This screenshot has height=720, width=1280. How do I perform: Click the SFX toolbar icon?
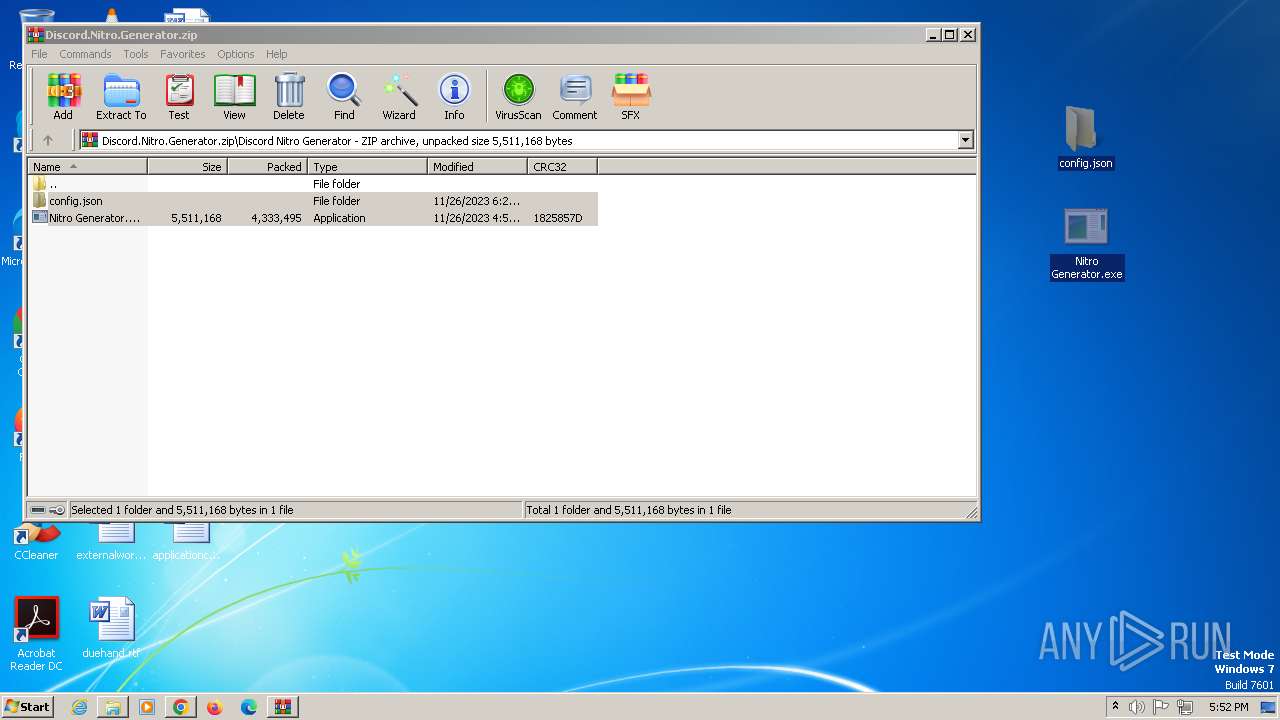[631, 97]
